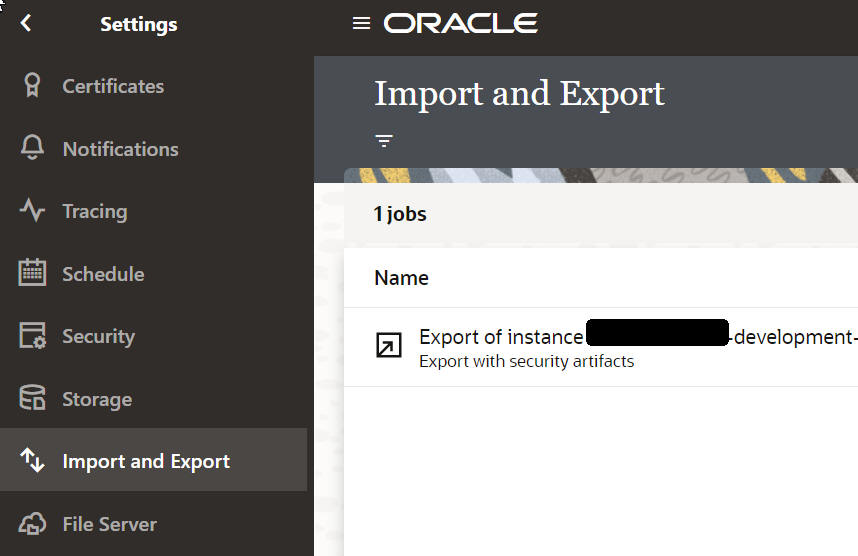The image size is (858, 556).
Task: Open the Export of instance job
Action: [x=500, y=337]
